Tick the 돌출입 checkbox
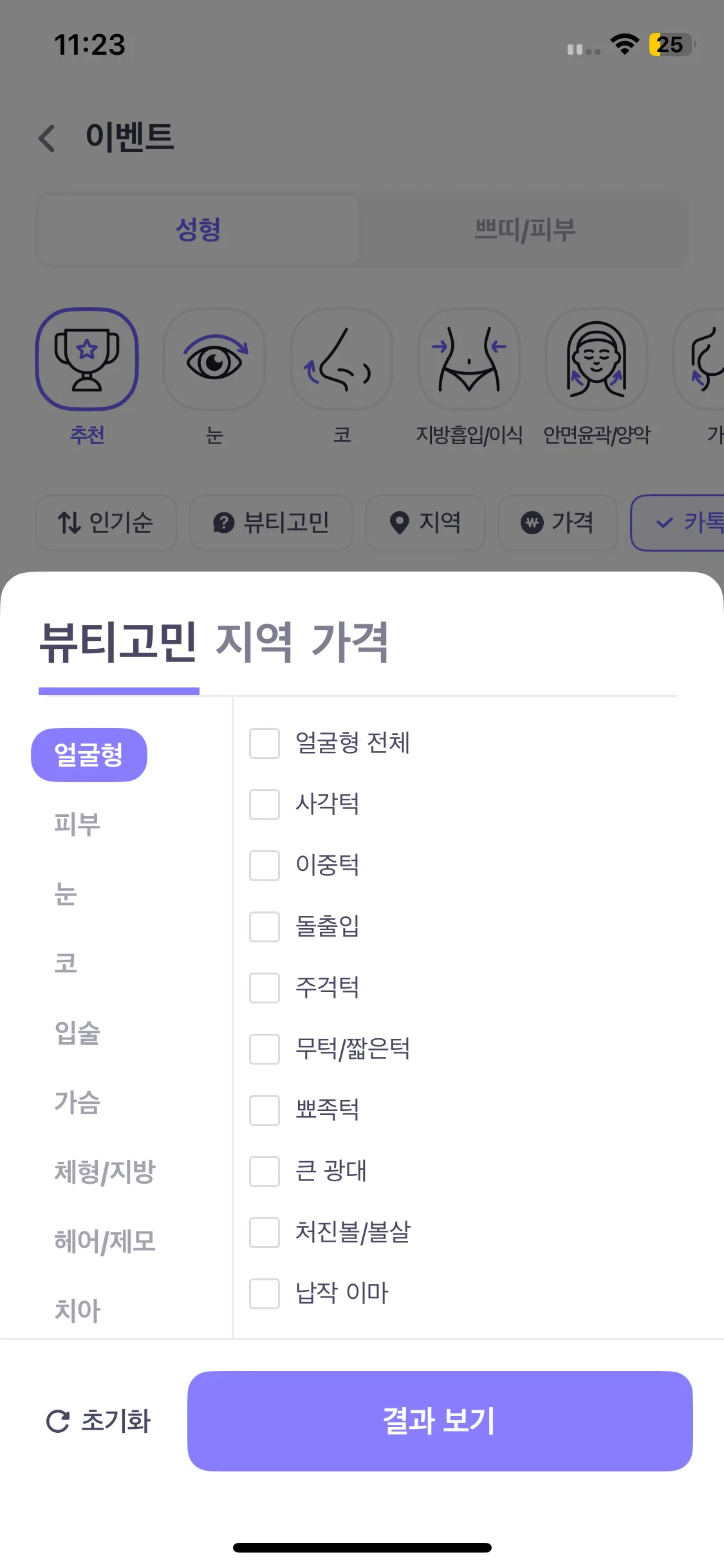 [x=265, y=927]
